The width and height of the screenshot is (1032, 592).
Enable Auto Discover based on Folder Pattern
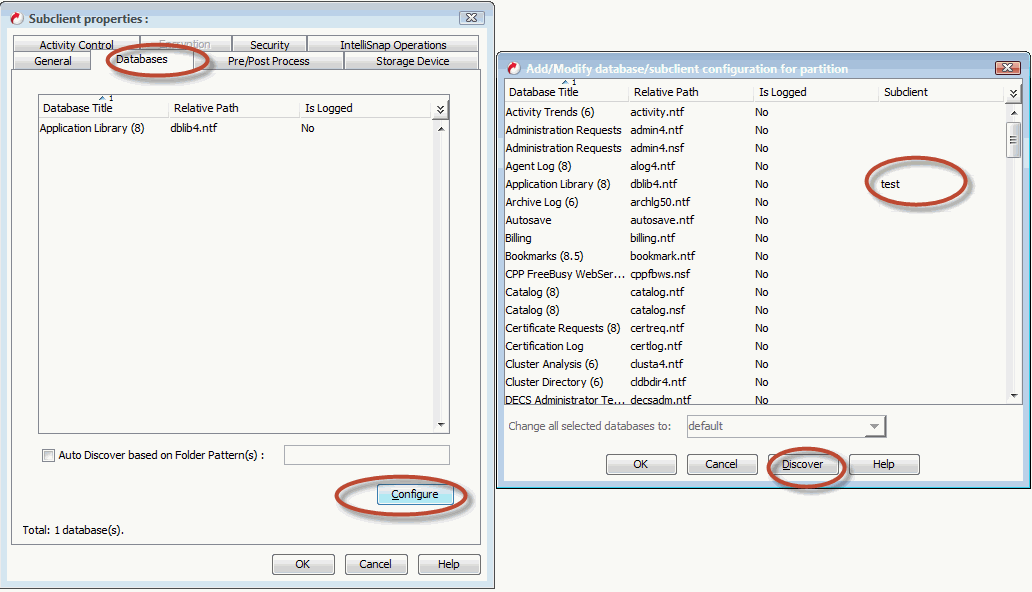coord(48,456)
